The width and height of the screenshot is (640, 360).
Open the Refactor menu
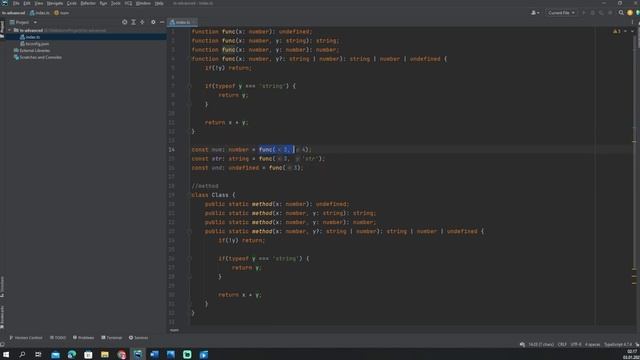(88, 3)
